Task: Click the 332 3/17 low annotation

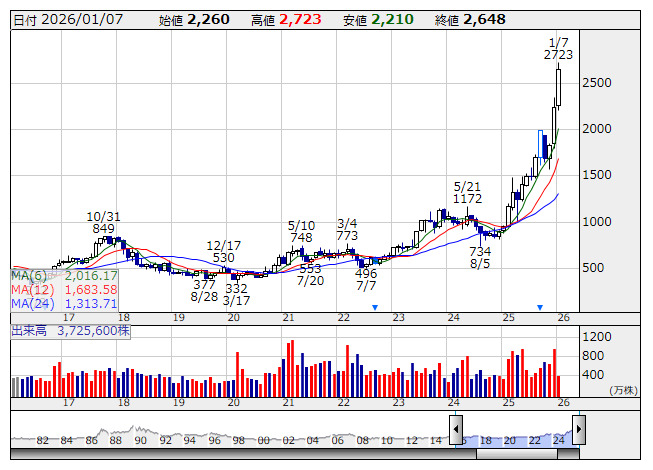Action: (x=236, y=294)
